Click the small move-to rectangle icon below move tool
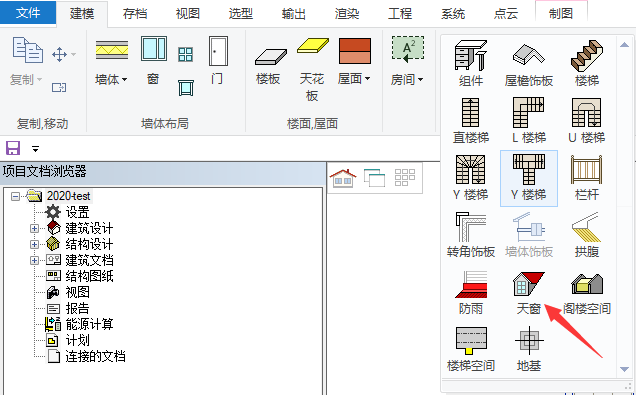 click(x=59, y=87)
